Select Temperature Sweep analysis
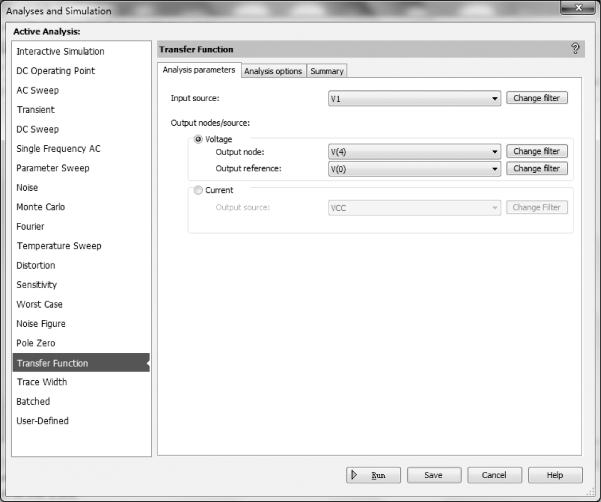Image resolution: width=601 pixels, height=502 pixels. (81, 246)
